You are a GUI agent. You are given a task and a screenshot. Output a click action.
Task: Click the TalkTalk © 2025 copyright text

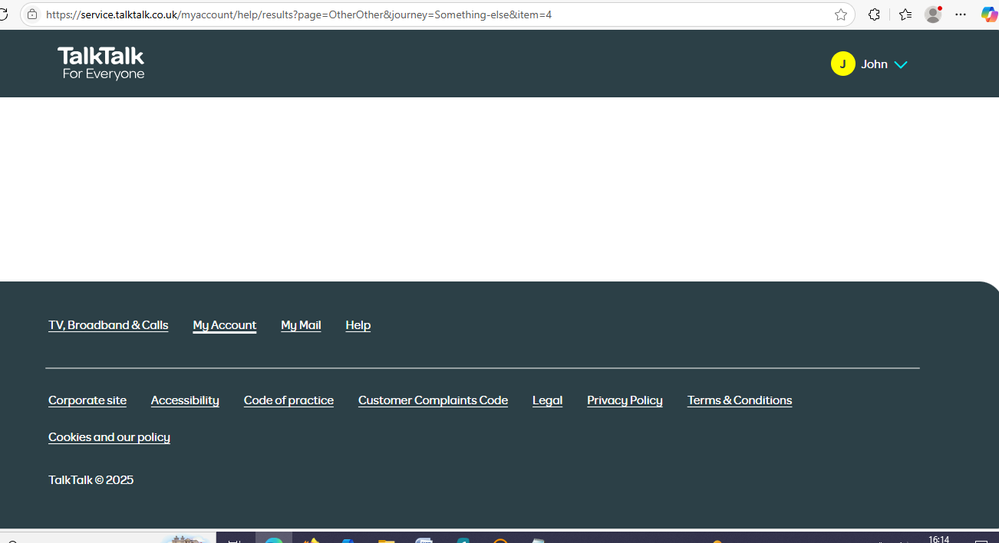(x=91, y=480)
